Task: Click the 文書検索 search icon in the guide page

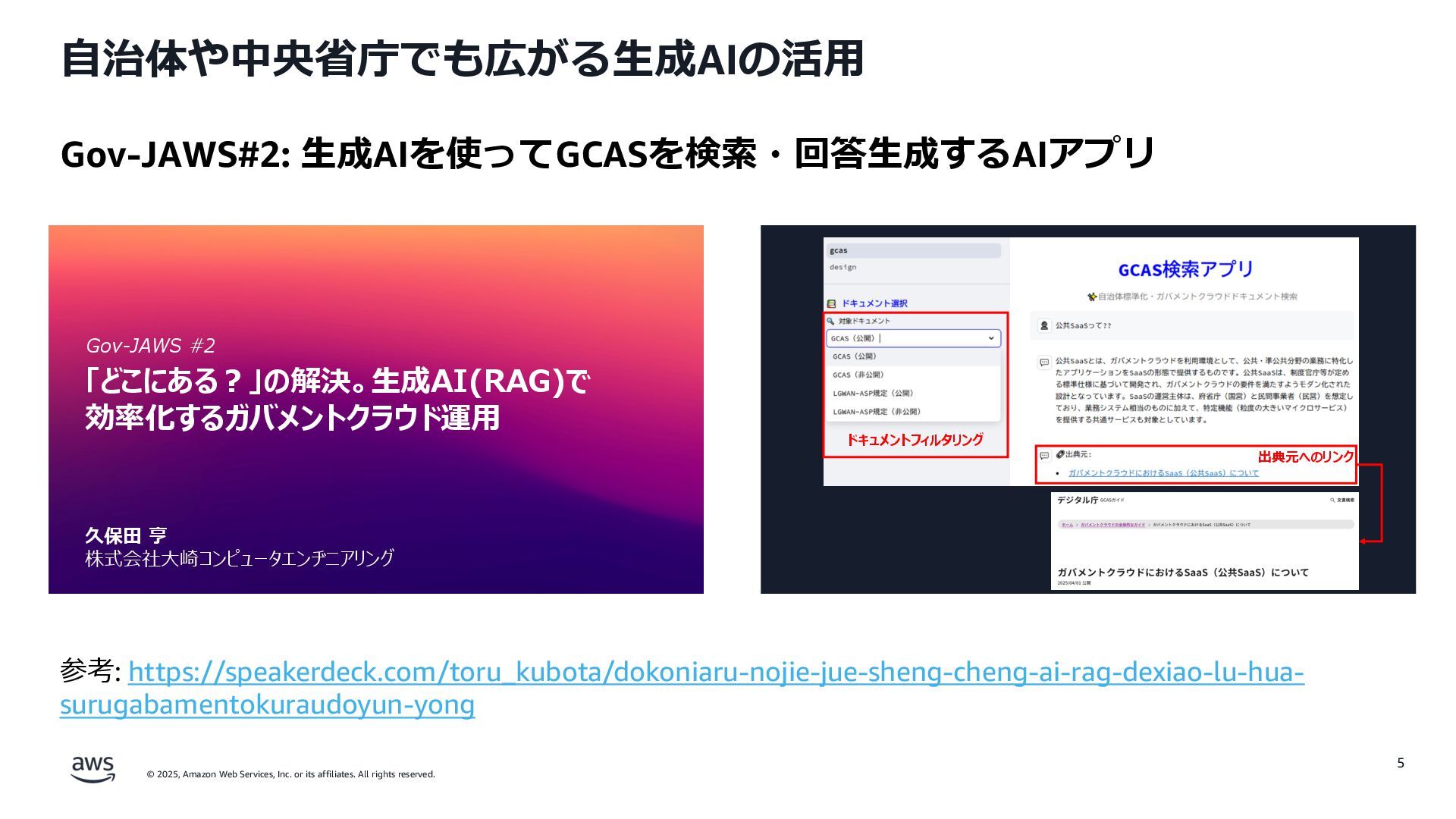Action: coord(1332,500)
